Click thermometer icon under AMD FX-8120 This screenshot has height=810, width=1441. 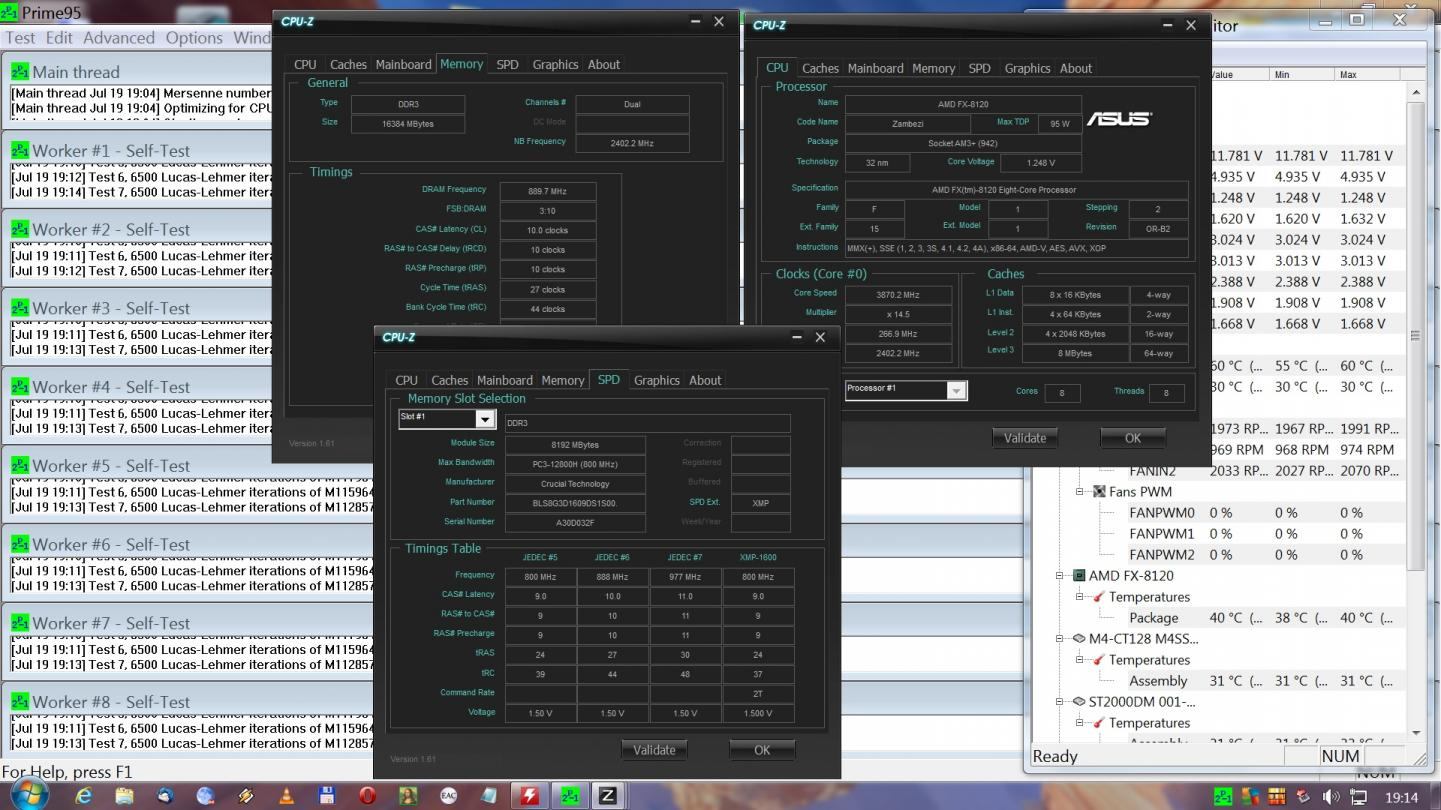click(x=1099, y=596)
